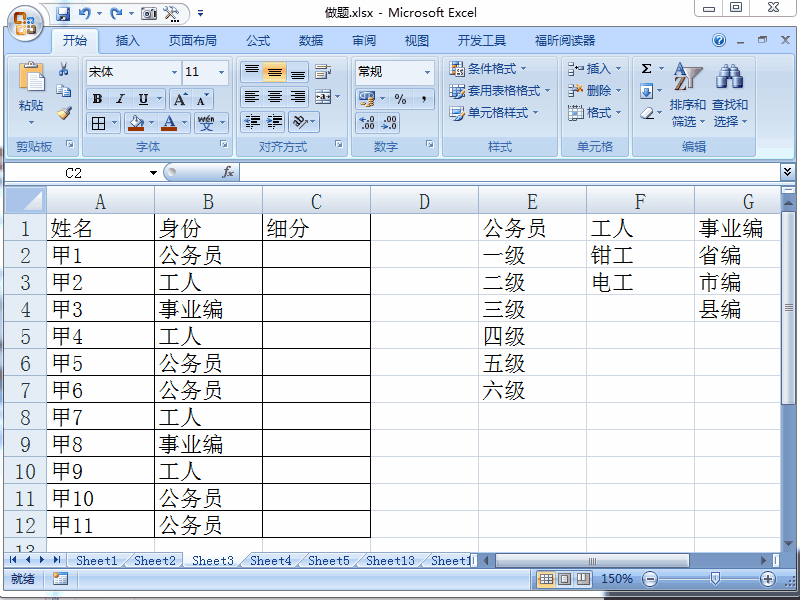Apply cell borders with the border icon

coord(98,123)
